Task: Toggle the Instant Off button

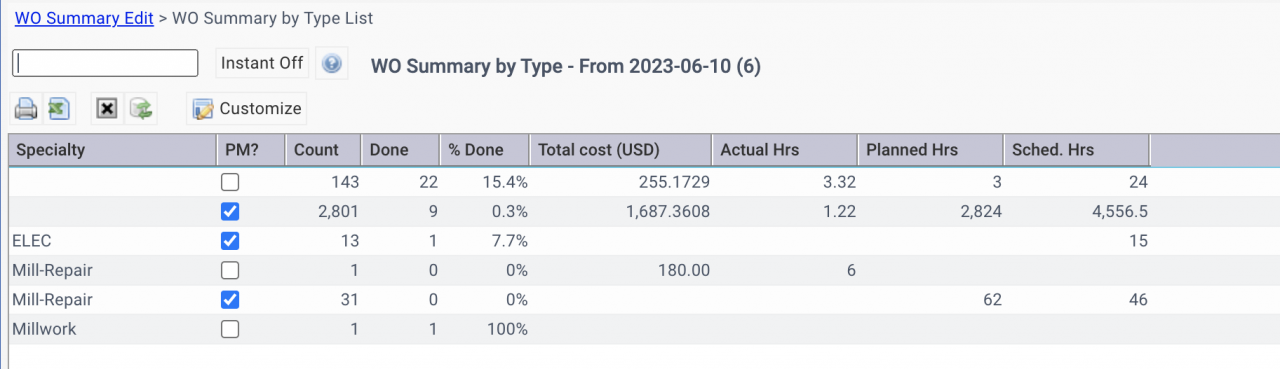Action: click(262, 63)
